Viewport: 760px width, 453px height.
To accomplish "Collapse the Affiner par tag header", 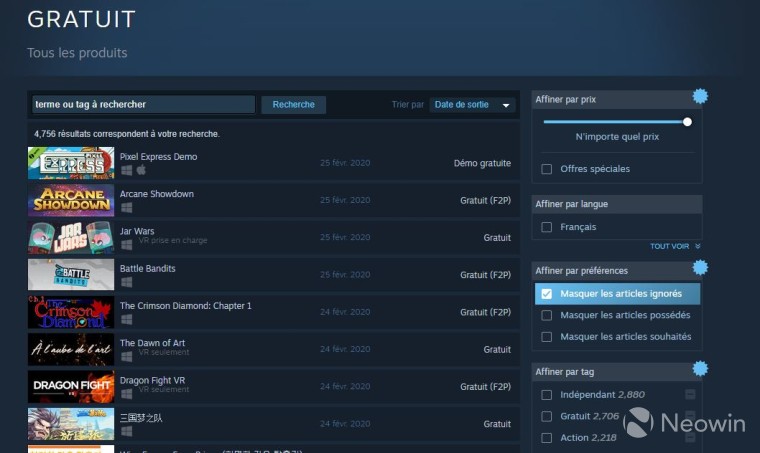I will coord(617,372).
